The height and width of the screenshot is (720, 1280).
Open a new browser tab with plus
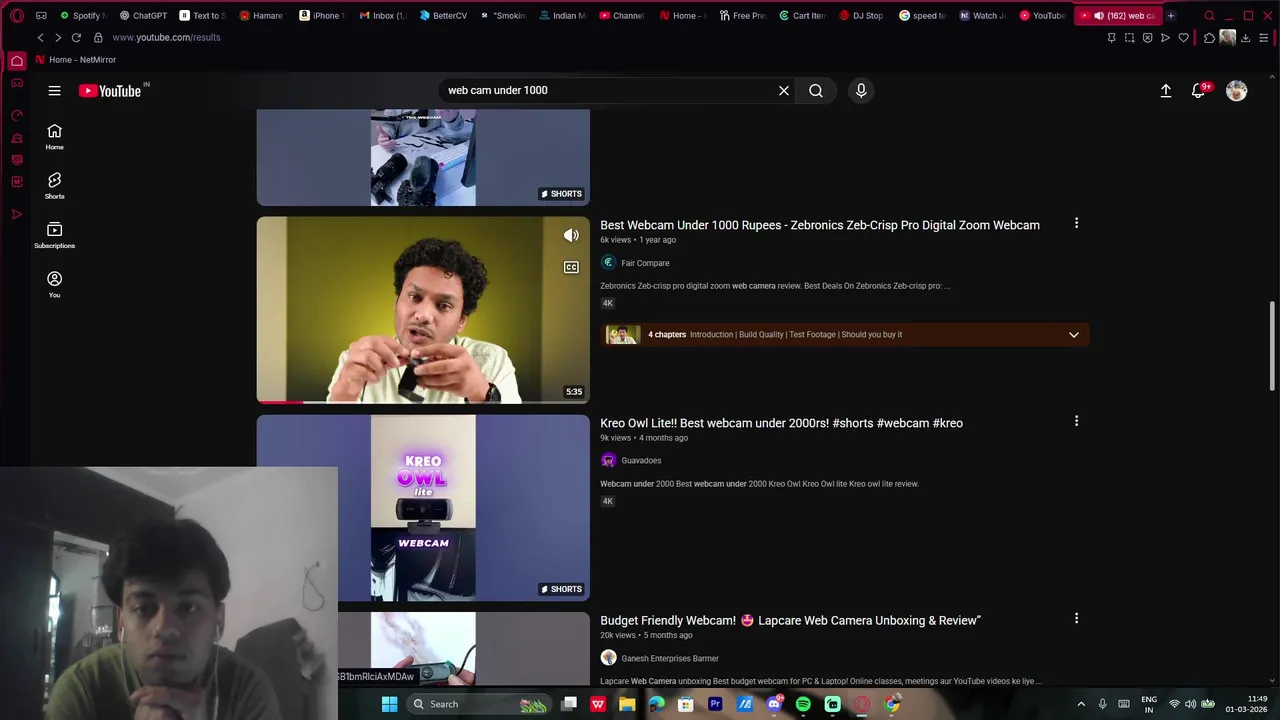click(1171, 16)
